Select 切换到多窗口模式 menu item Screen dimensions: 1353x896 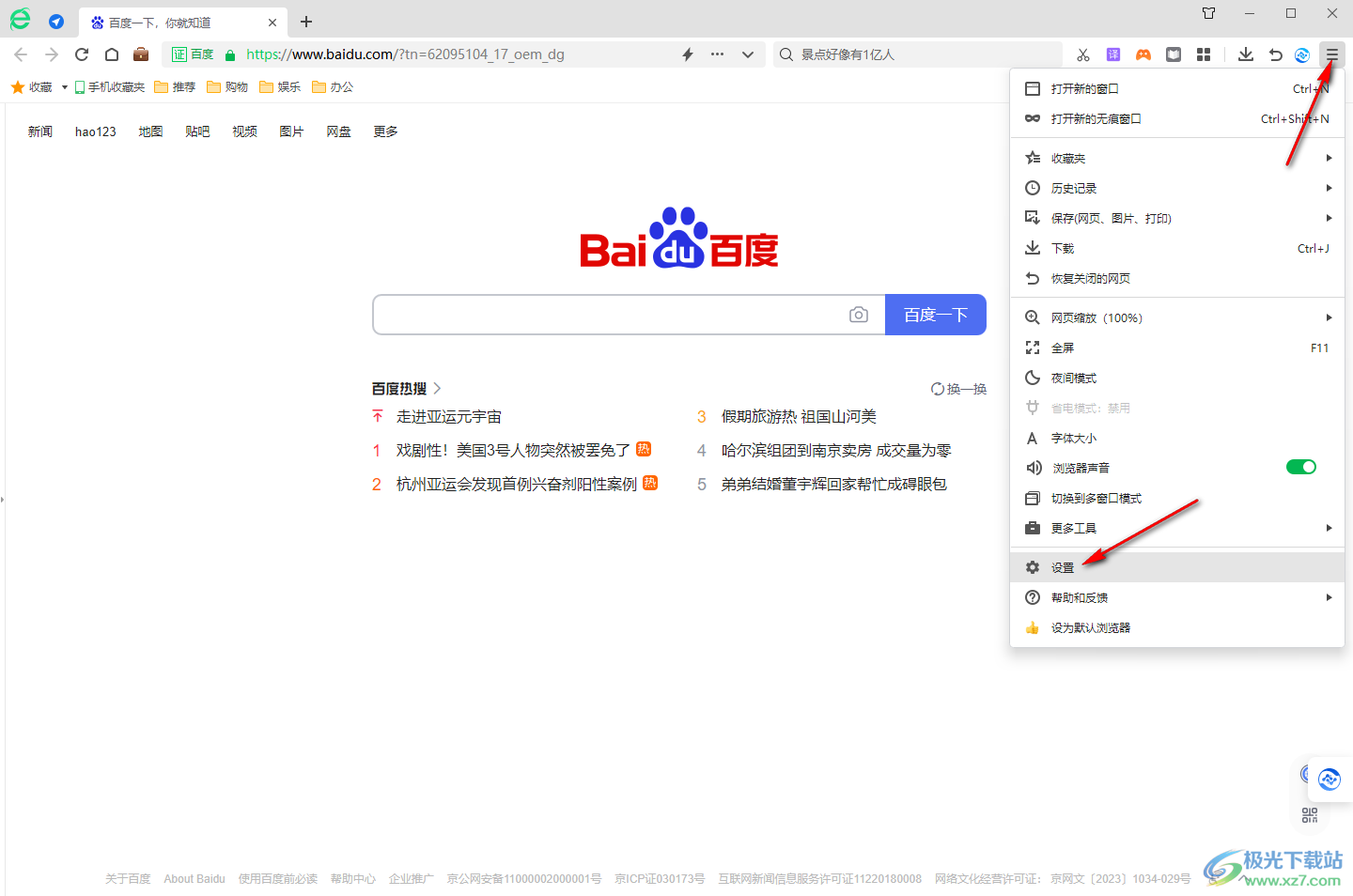(x=1177, y=498)
